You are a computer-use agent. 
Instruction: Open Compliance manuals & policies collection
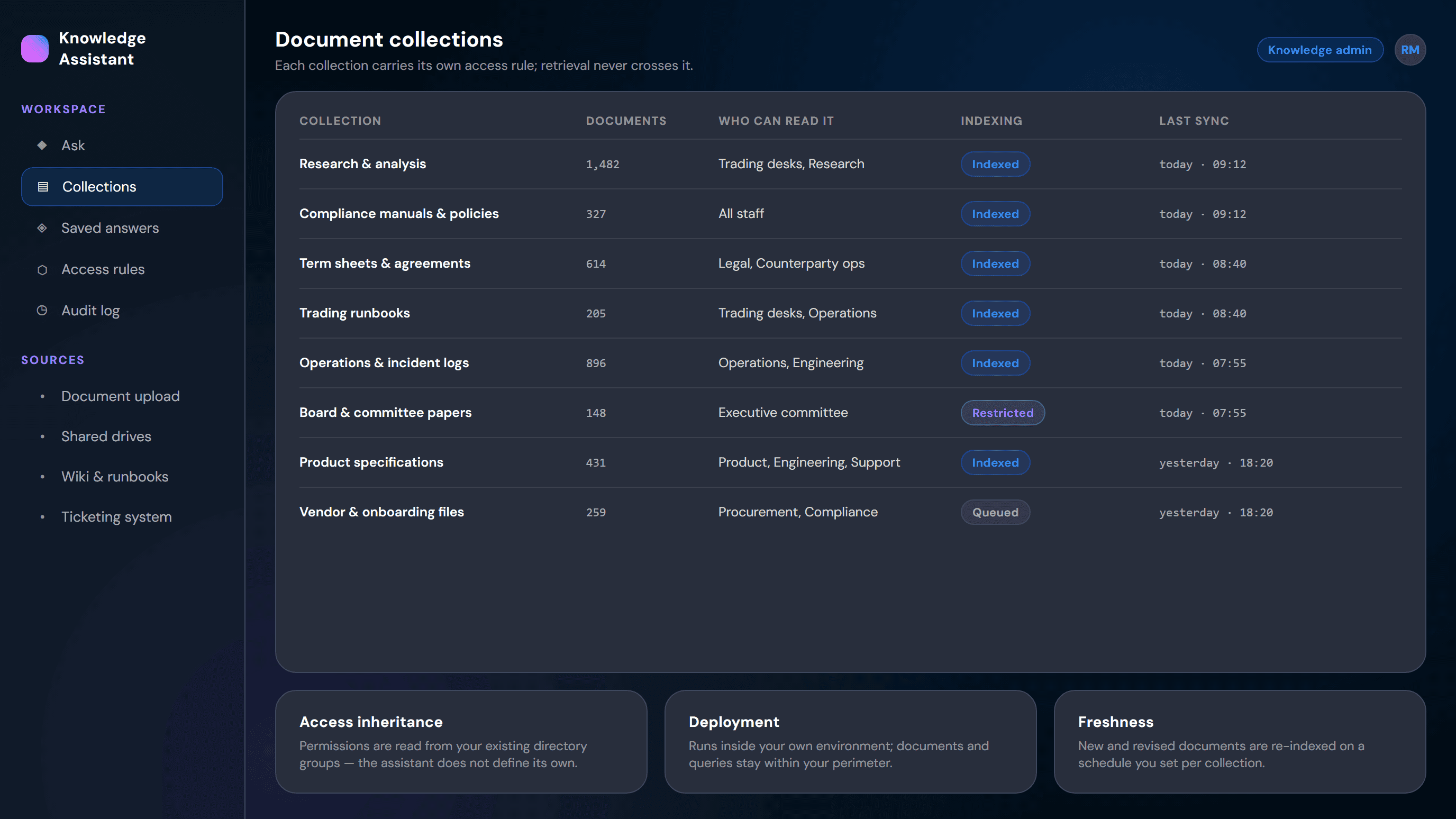[399, 214]
